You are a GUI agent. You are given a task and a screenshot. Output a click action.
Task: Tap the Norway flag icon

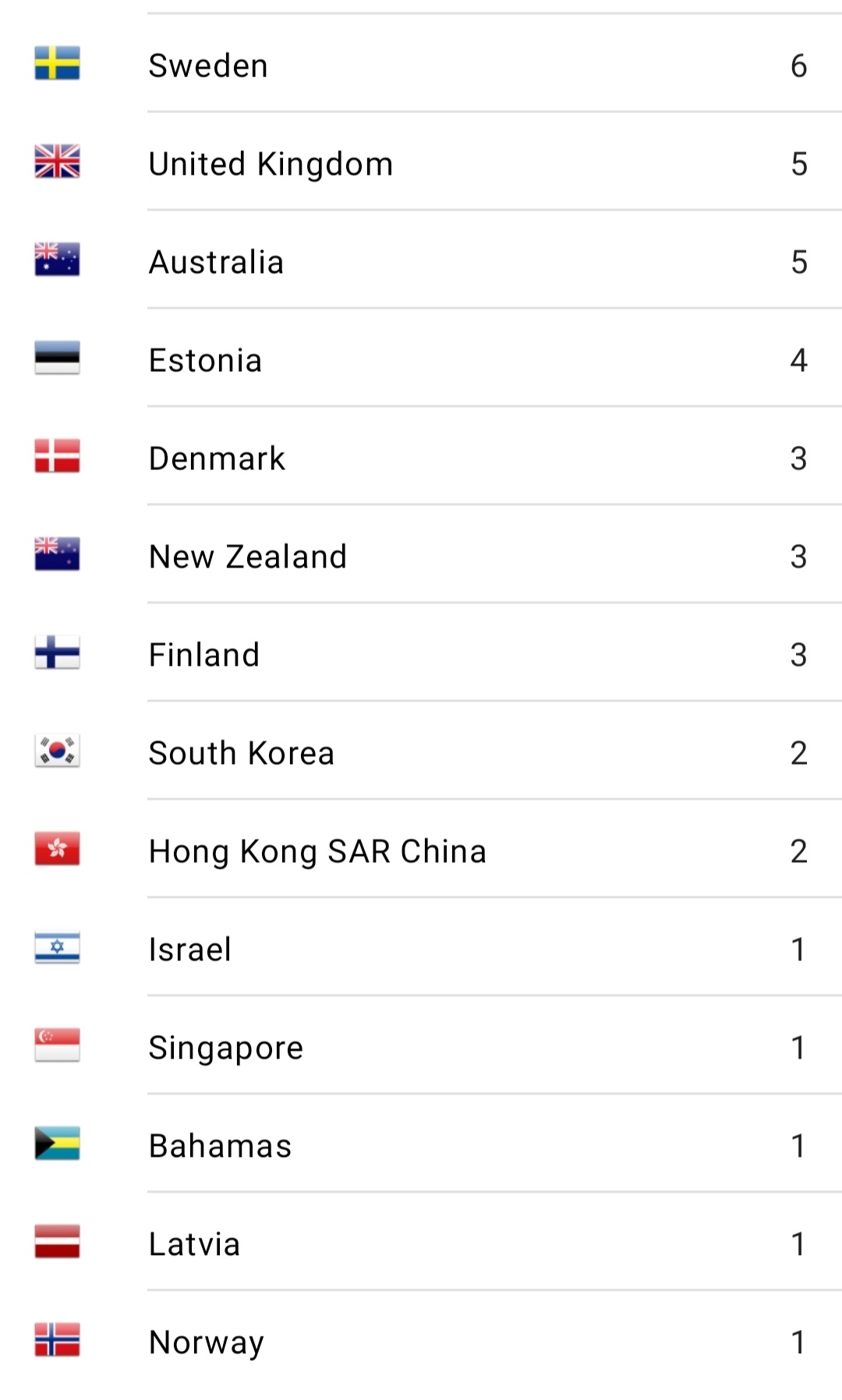[57, 1341]
